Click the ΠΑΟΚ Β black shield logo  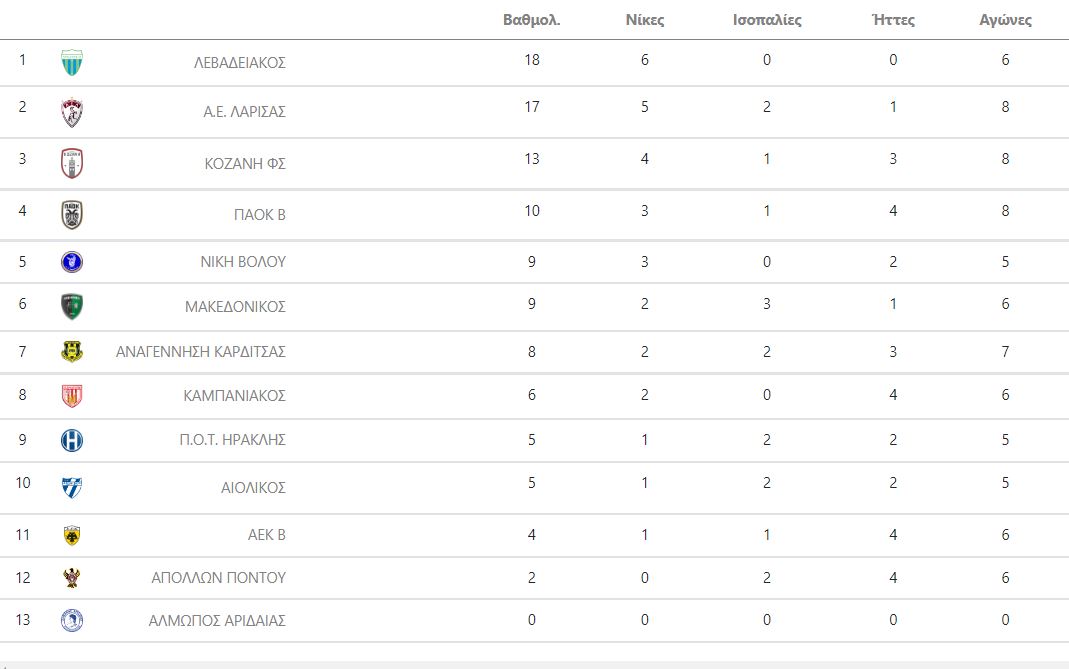pyautogui.click(x=72, y=215)
